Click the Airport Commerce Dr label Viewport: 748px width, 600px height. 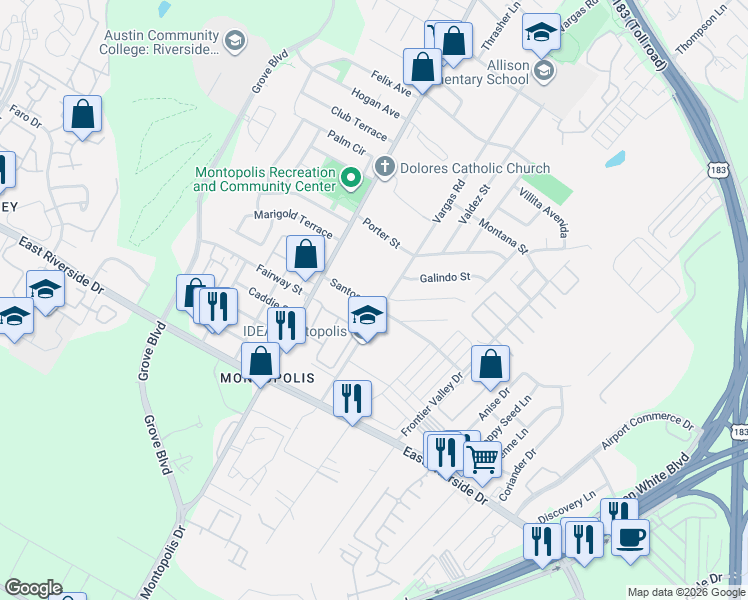(x=647, y=430)
